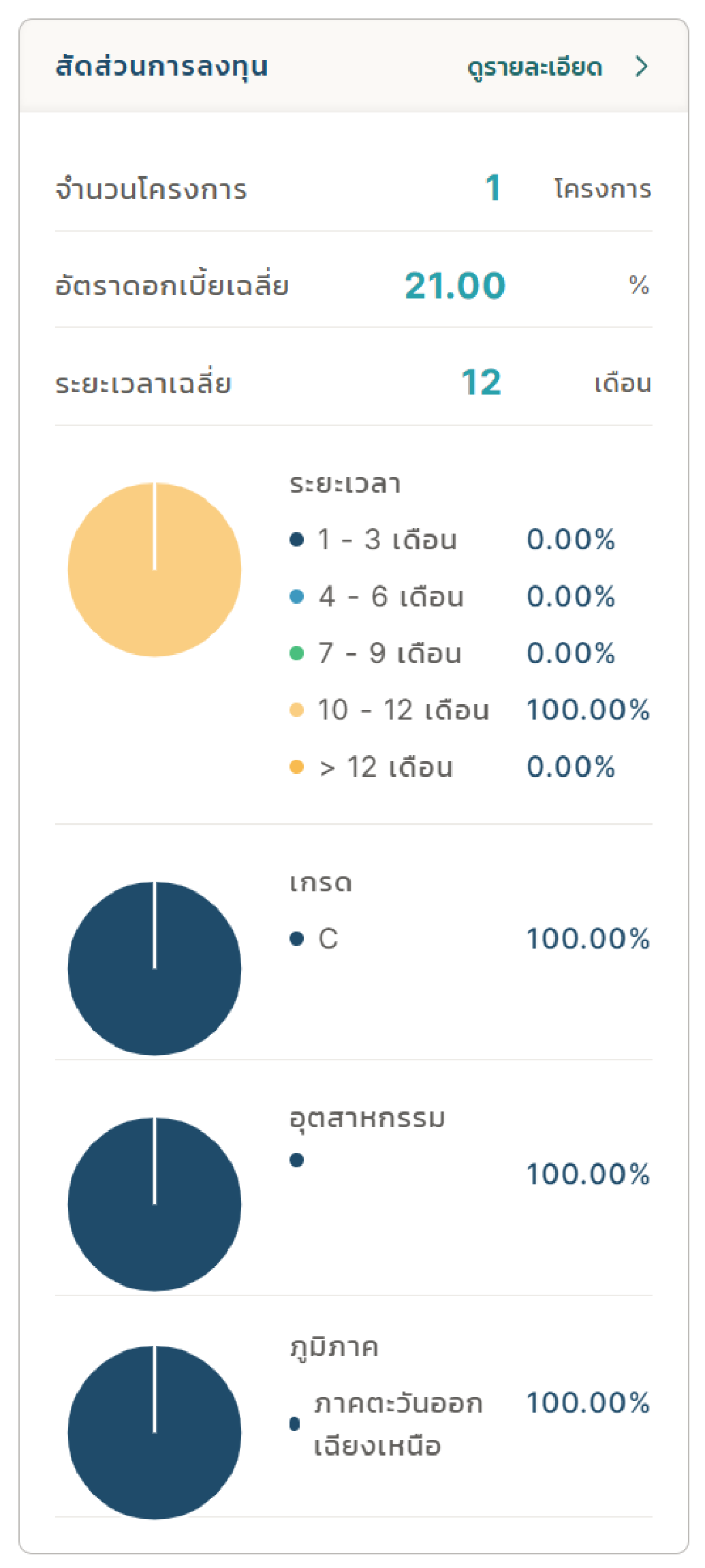Click the 21.00 average interest rate value
Viewport: 705px width, 1568px height.
coord(455,286)
